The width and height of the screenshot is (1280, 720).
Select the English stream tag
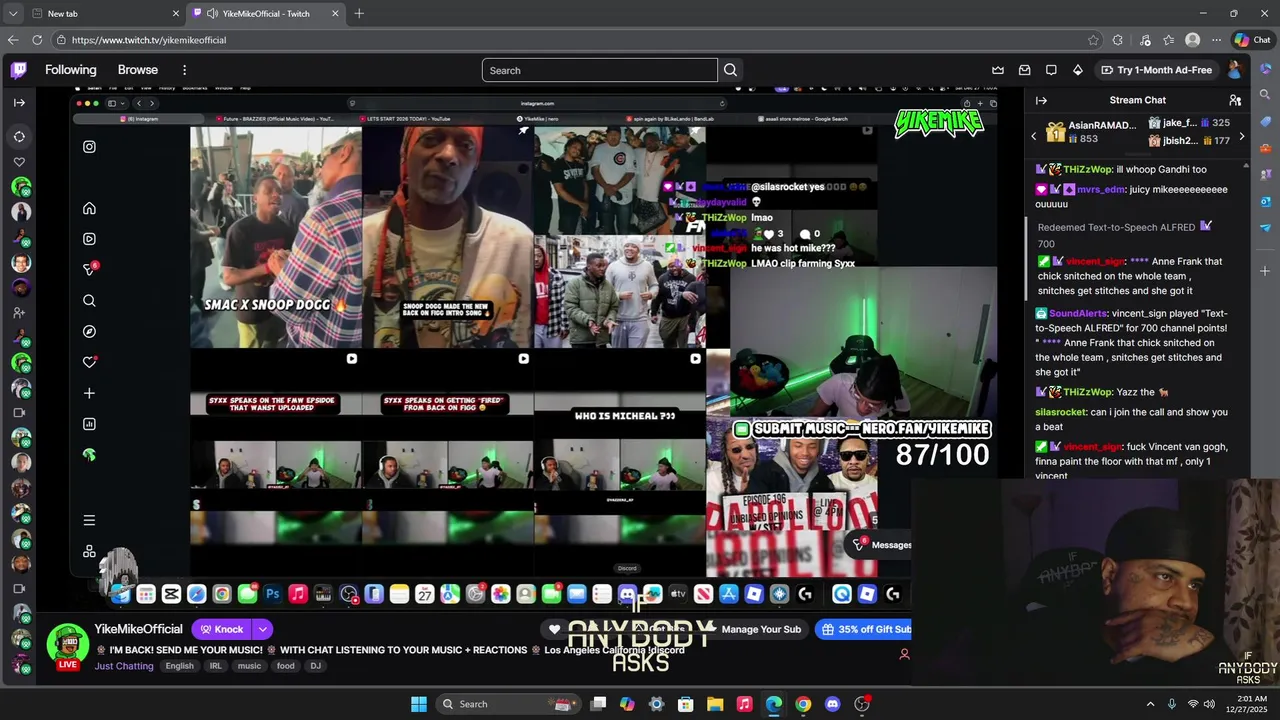(180, 666)
